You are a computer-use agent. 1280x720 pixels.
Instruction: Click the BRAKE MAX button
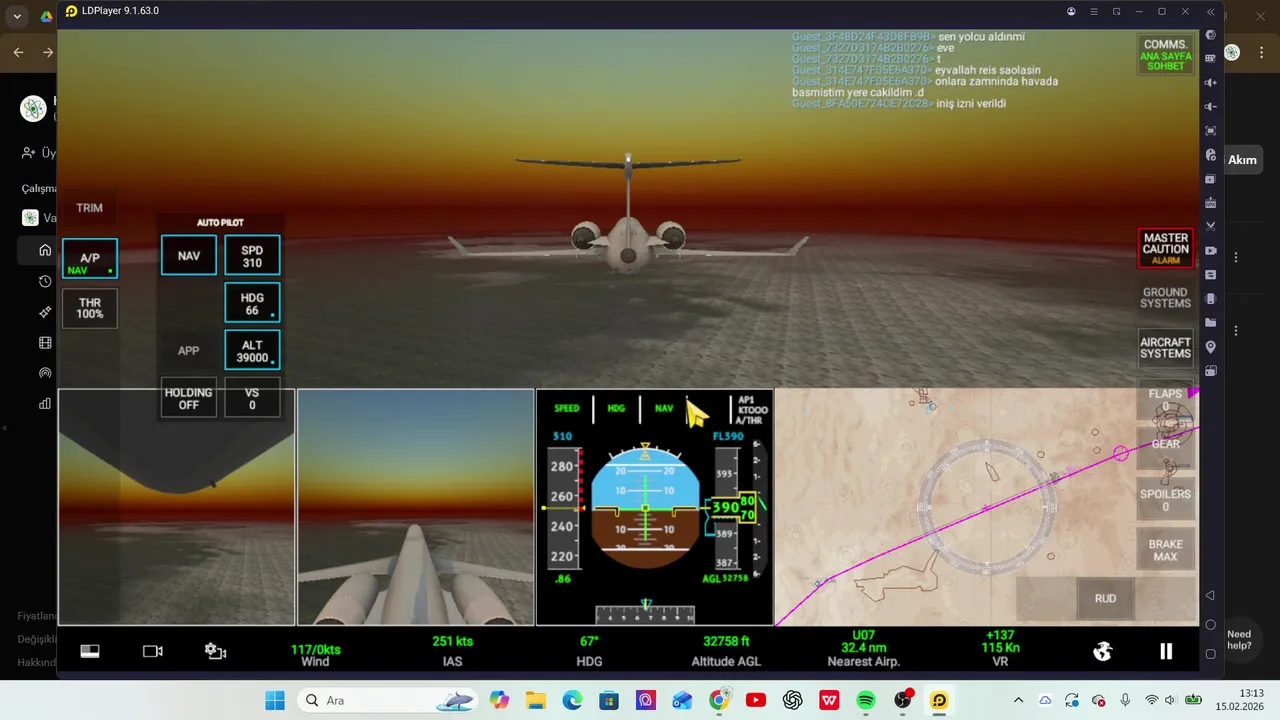(x=1166, y=550)
